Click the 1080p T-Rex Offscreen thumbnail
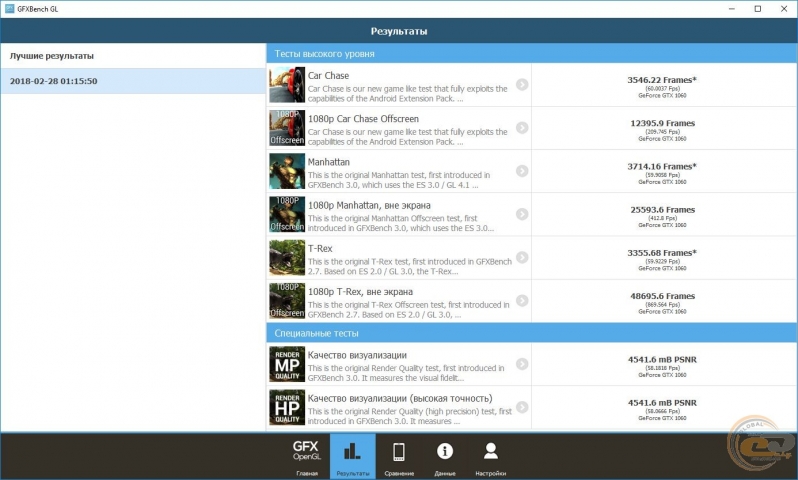 tap(287, 301)
